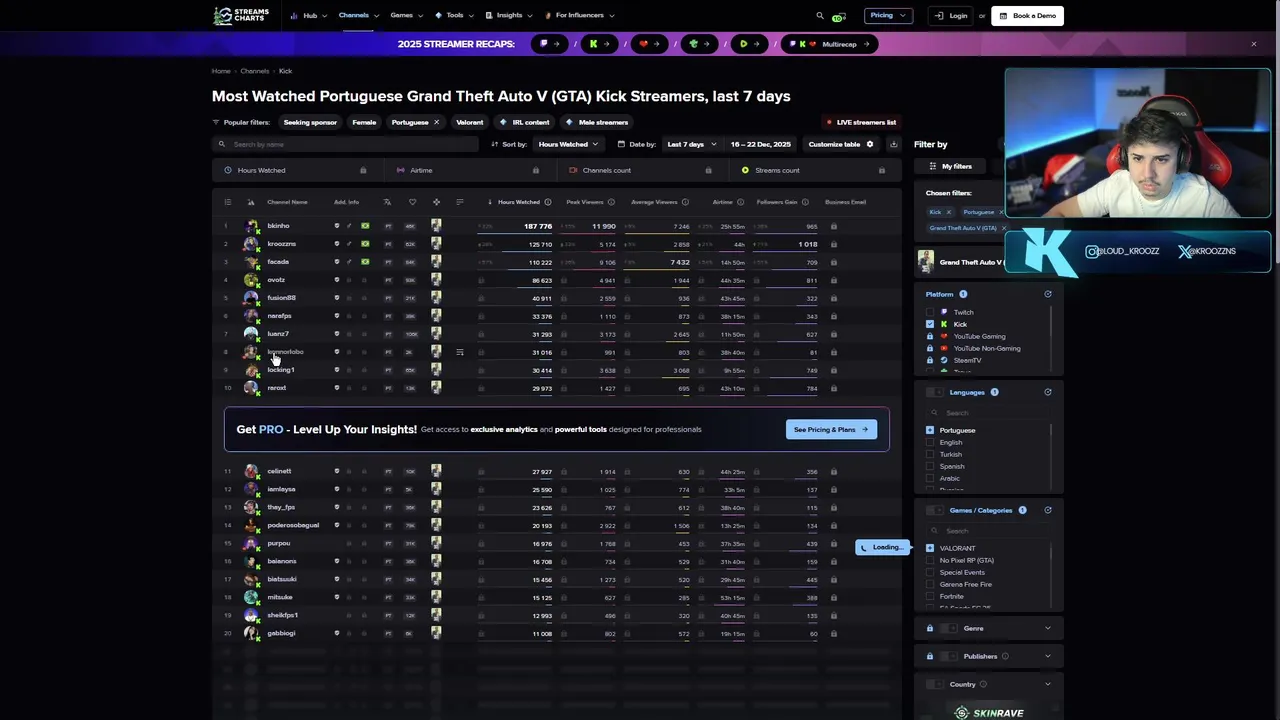Viewport: 1280px width, 720px height.
Task: Open the Hub menu dropdown
Action: [x=308, y=15]
